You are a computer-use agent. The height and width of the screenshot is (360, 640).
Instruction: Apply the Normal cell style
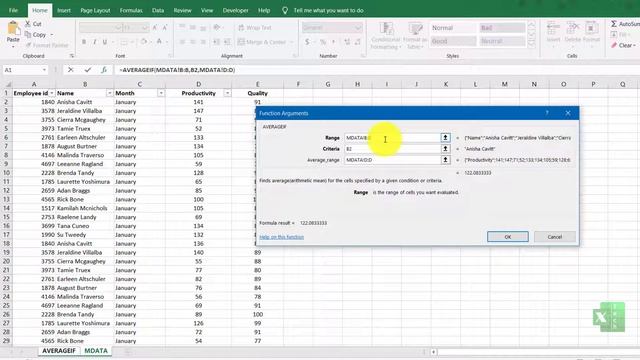pos(453,28)
